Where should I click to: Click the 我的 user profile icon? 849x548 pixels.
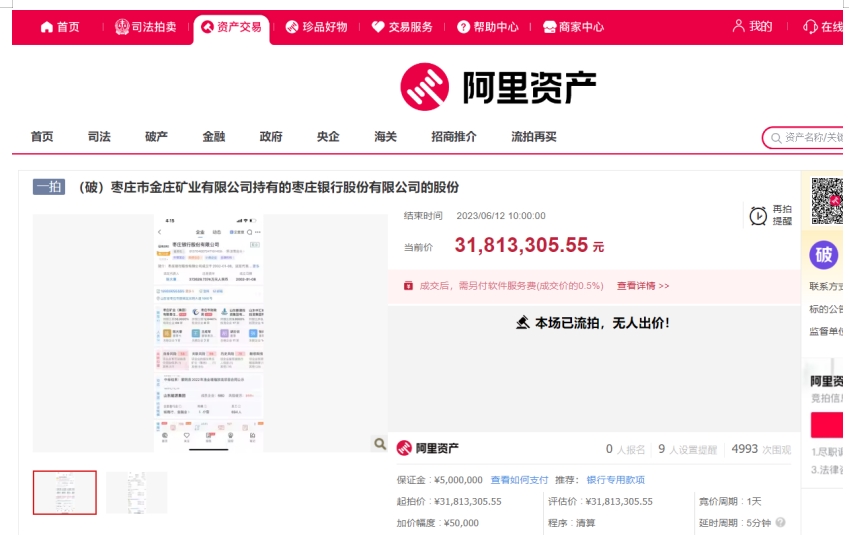739,26
